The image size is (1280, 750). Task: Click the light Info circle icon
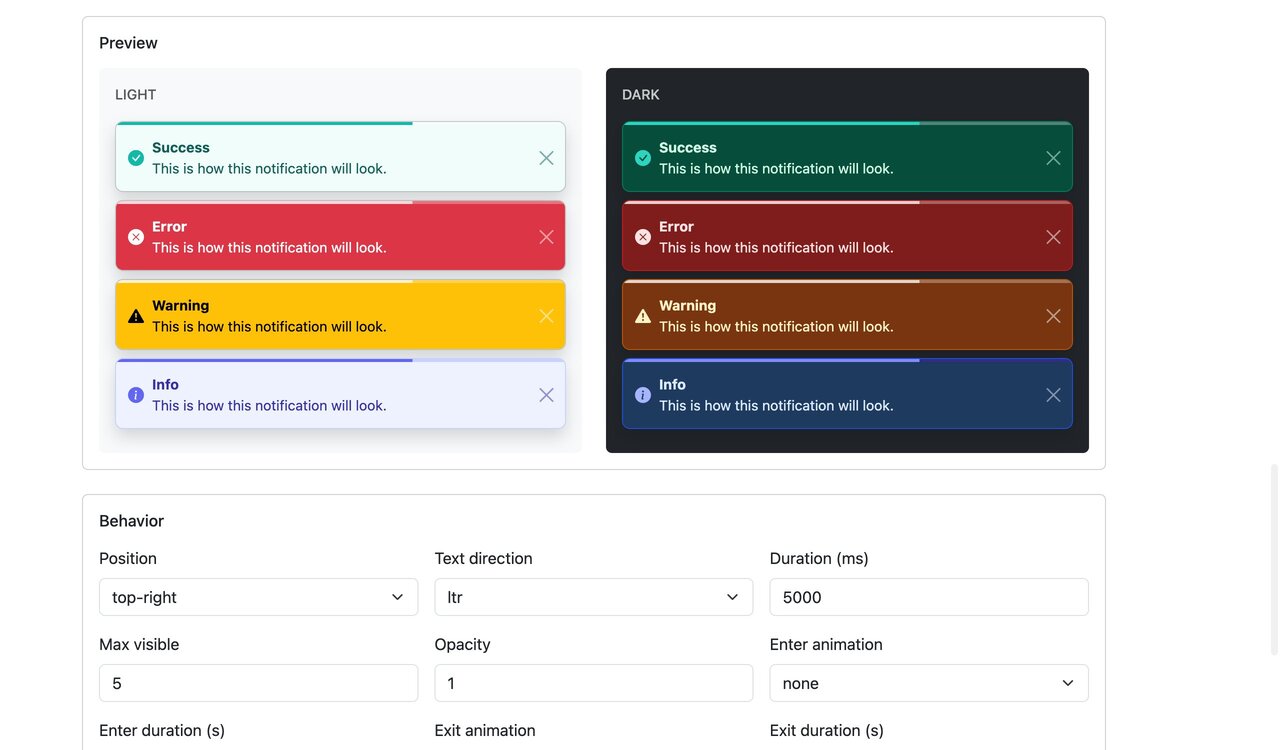tap(136, 395)
